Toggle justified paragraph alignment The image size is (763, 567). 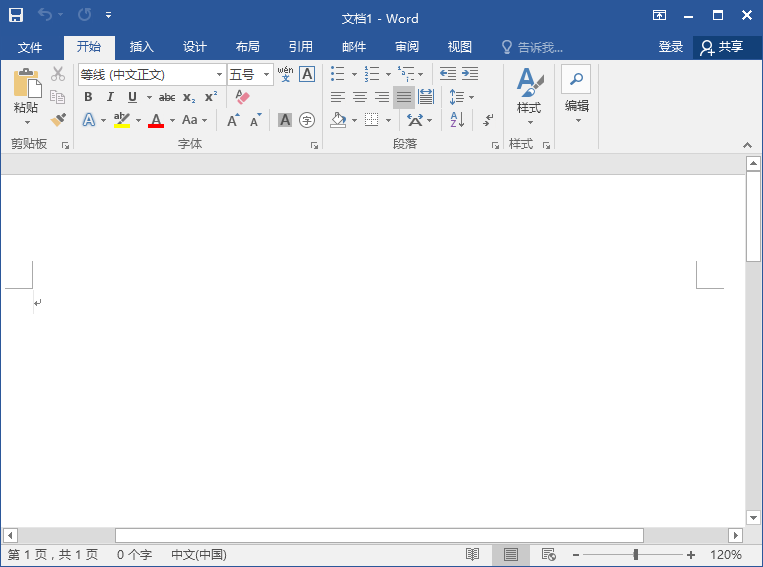pyautogui.click(x=403, y=97)
